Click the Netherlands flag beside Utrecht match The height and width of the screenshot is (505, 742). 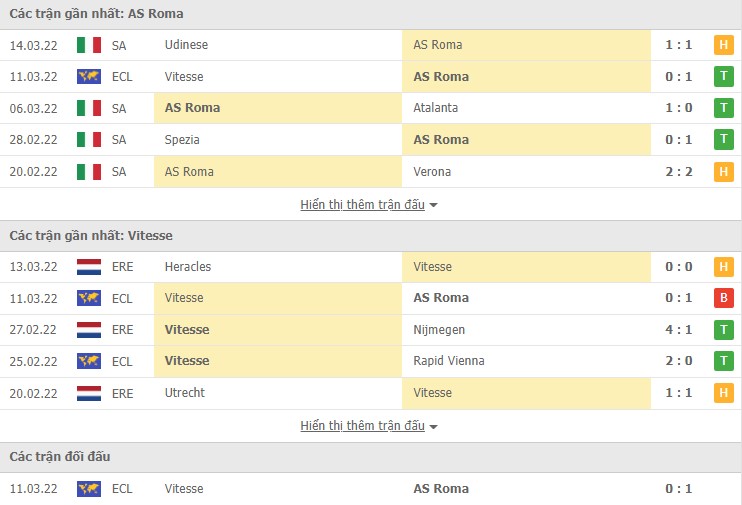pyautogui.click(x=89, y=393)
